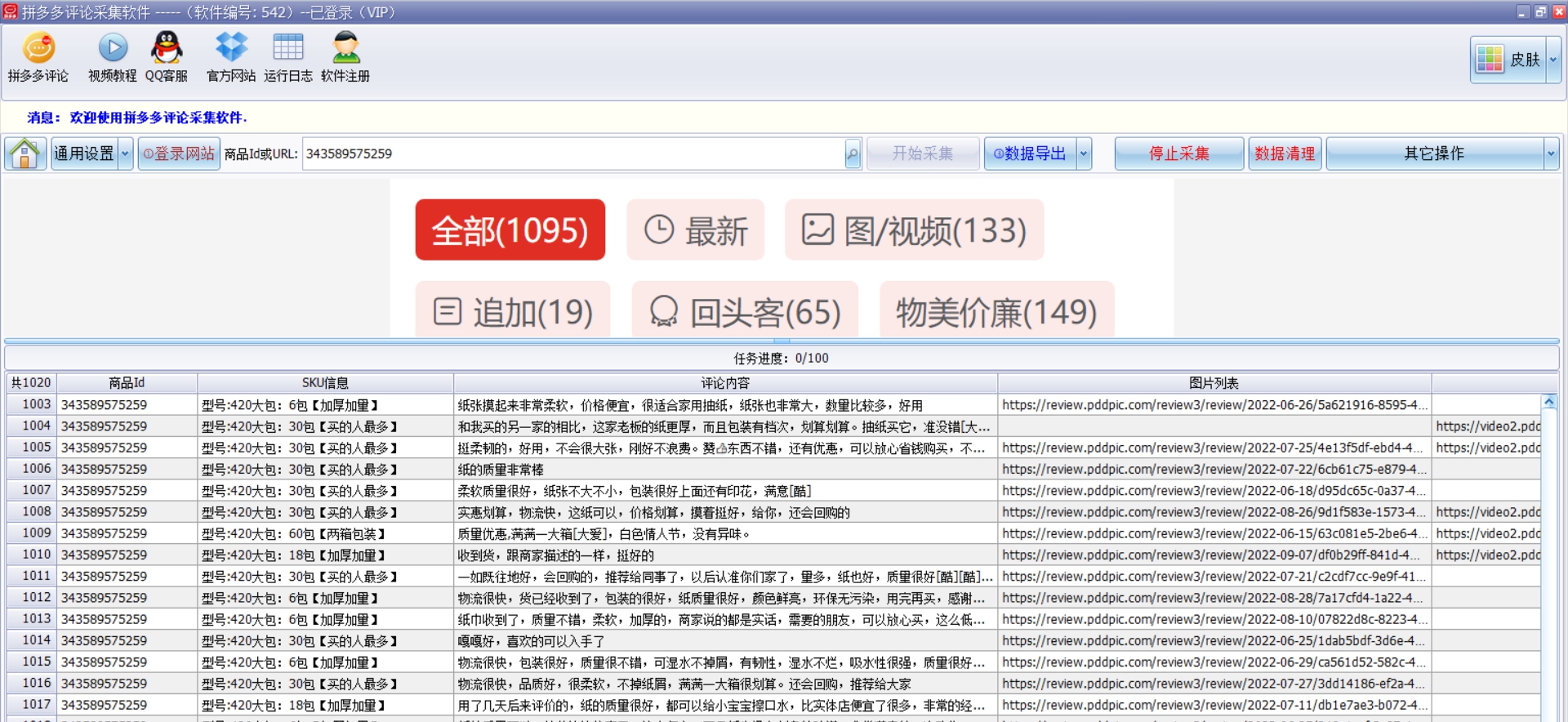Click the 评论内容 column header
The image size is (1568, 722).
[725, 383]
